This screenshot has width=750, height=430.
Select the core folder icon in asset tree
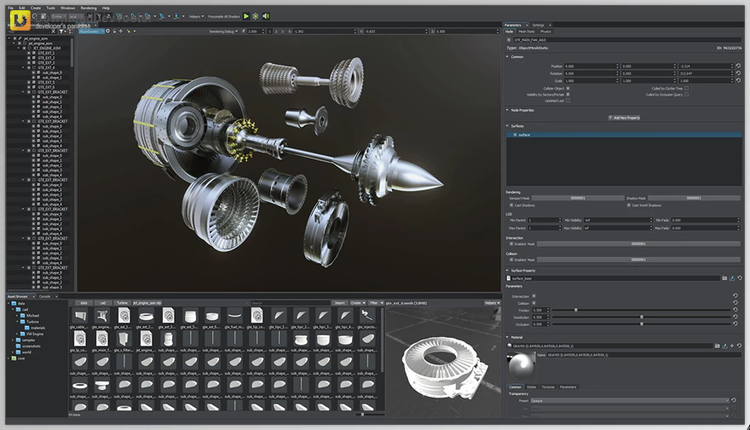14,358
